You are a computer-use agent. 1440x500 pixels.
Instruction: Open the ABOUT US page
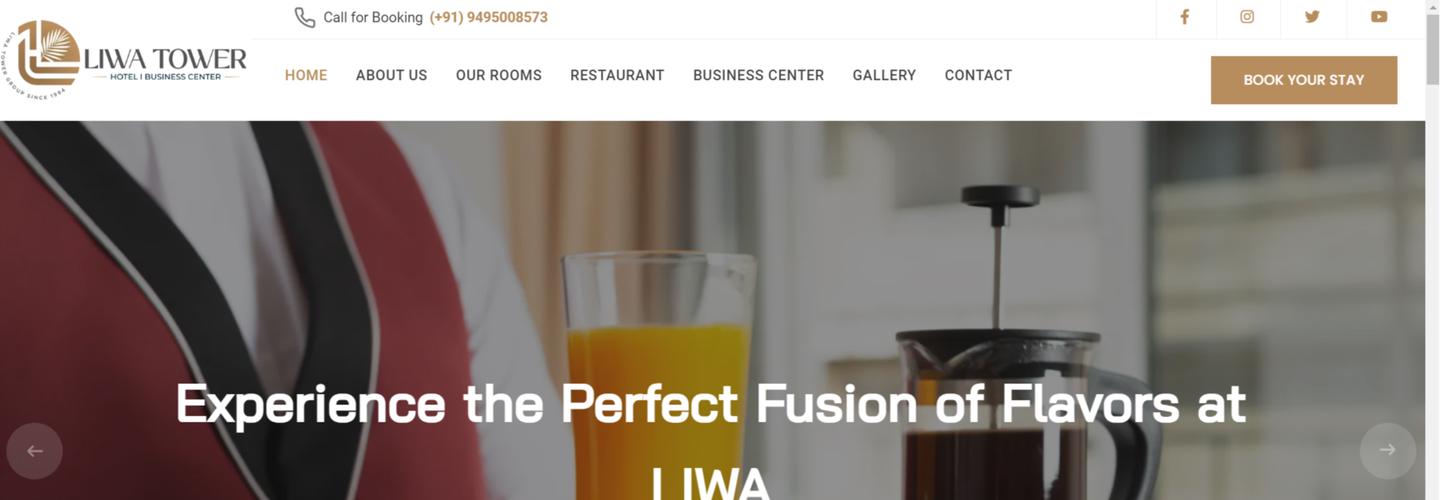391,75
